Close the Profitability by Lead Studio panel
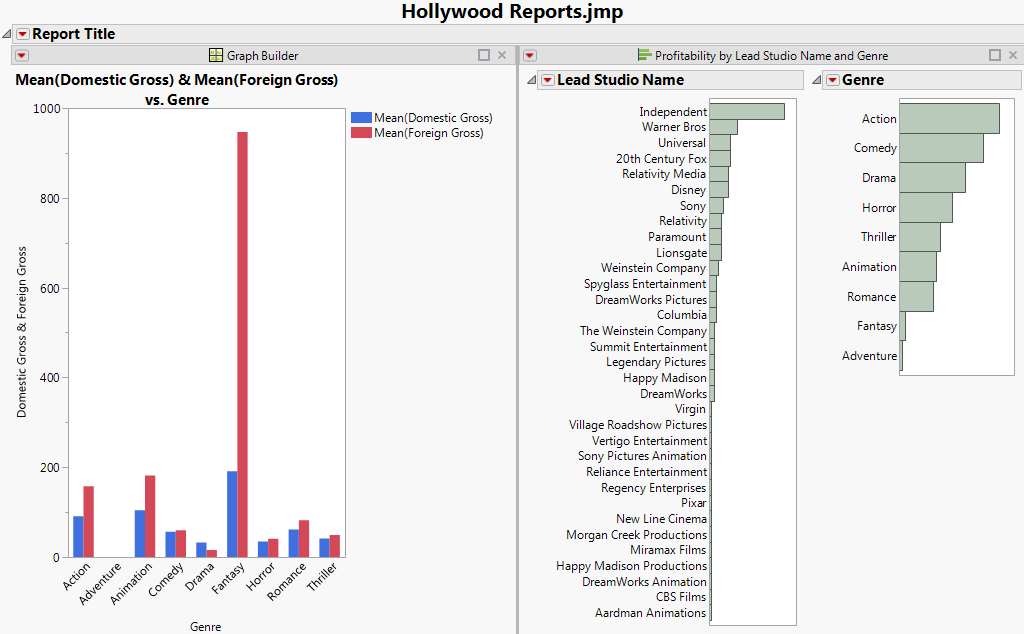Viewport: 1024px width, 634px height. tap(1012, 56)
